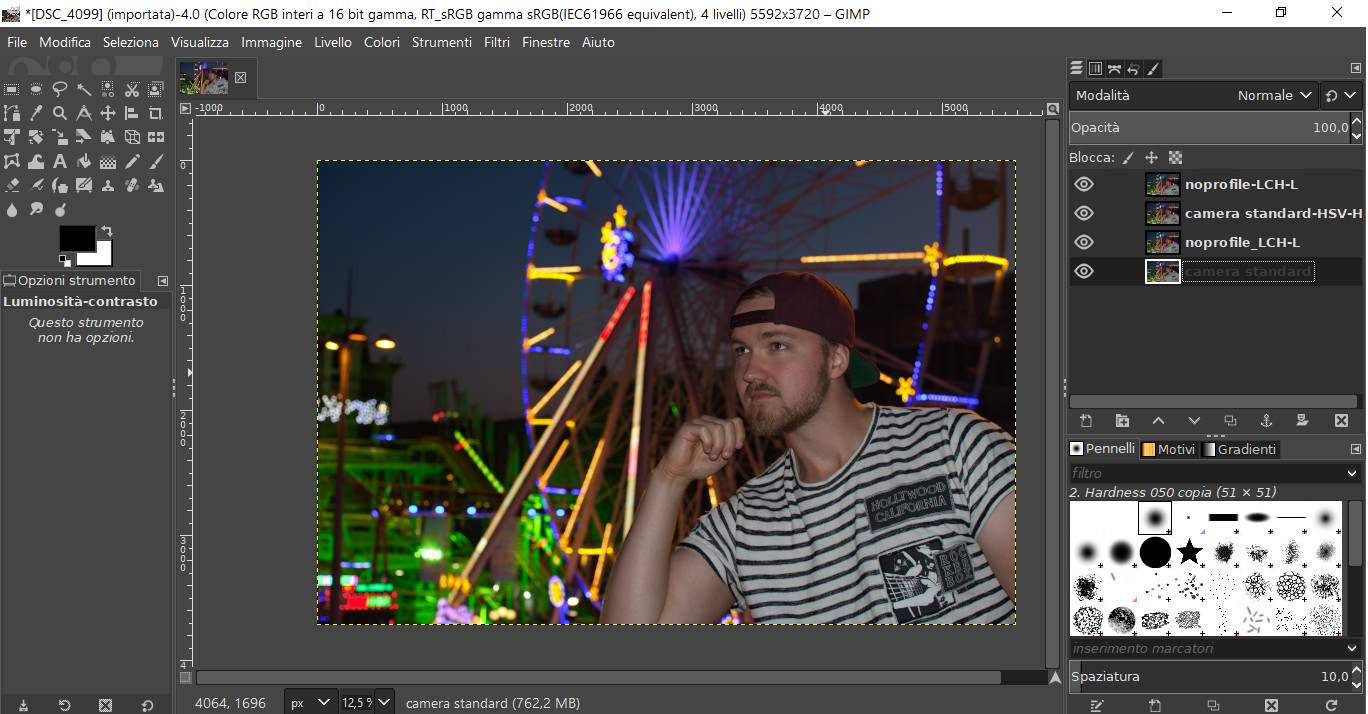Select the Measure compass tool
The image size is (1368, 714).
(x=84, y=113)
